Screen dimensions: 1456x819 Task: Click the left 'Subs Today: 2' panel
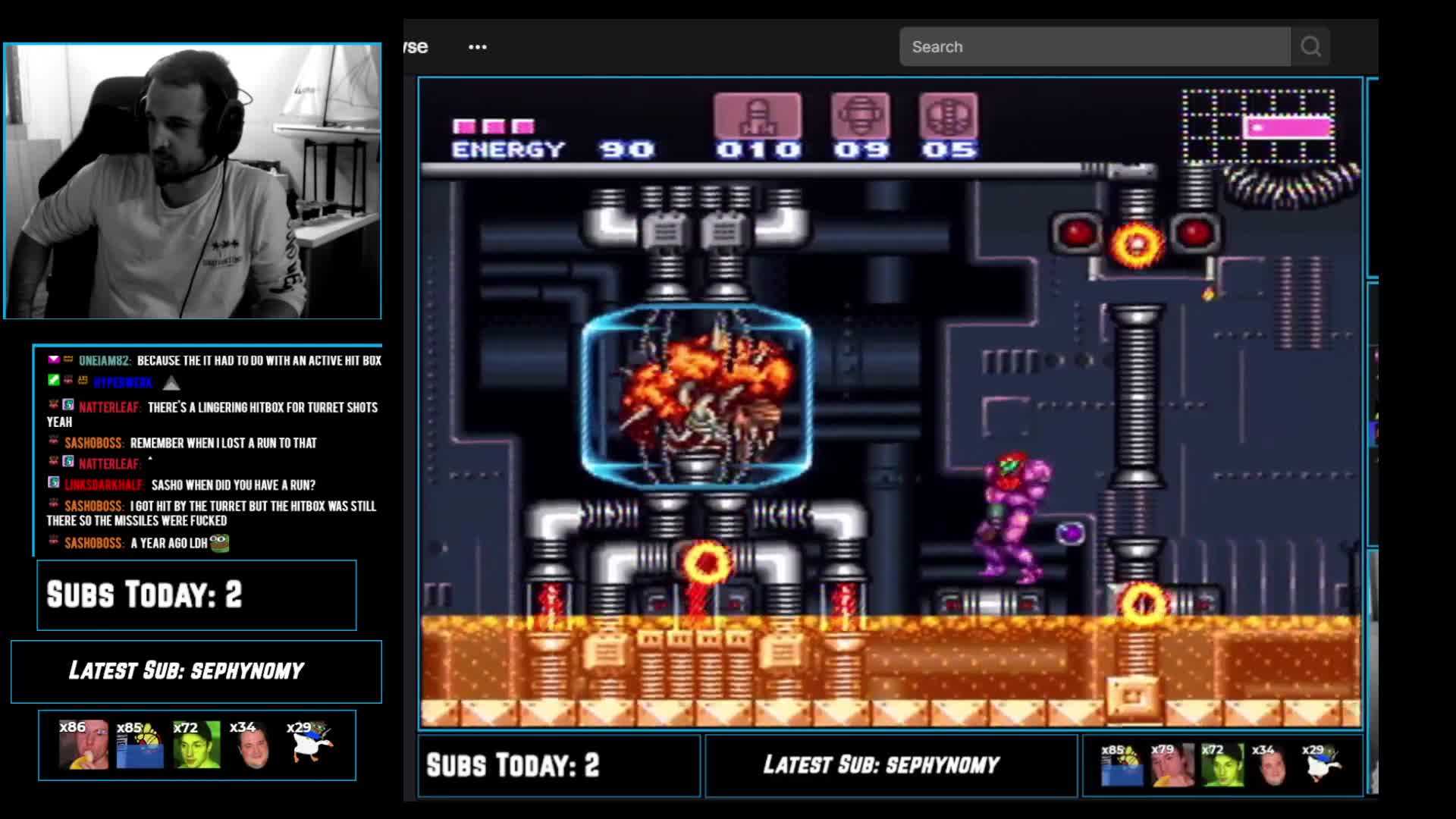coord(196,595)
